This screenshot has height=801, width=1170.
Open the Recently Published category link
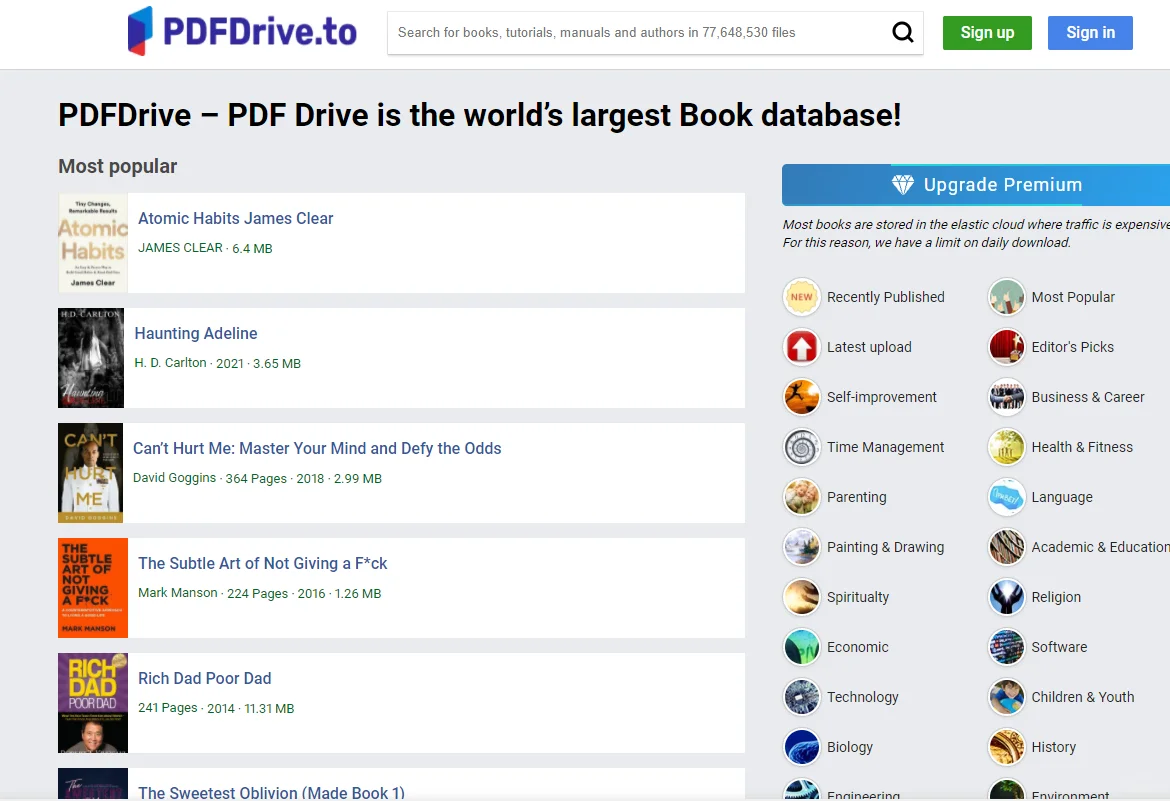886,297
